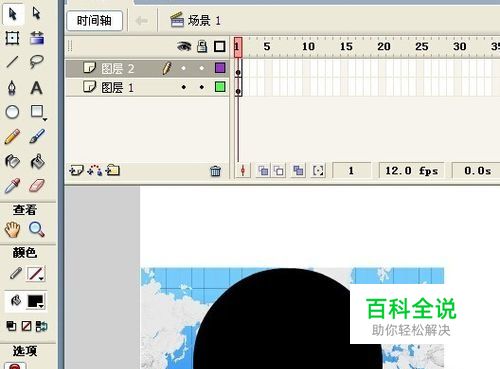The width and height of the screenshot is (500, 369).
Task: Click the stroke color pencil icon
Action: point(15,273)
